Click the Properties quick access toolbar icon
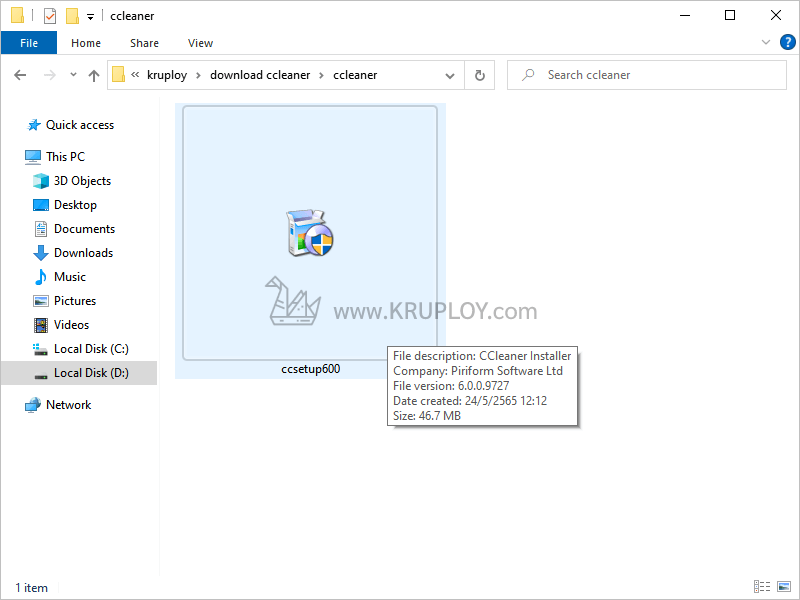The image size is (800, 600). tap(49, 16)
